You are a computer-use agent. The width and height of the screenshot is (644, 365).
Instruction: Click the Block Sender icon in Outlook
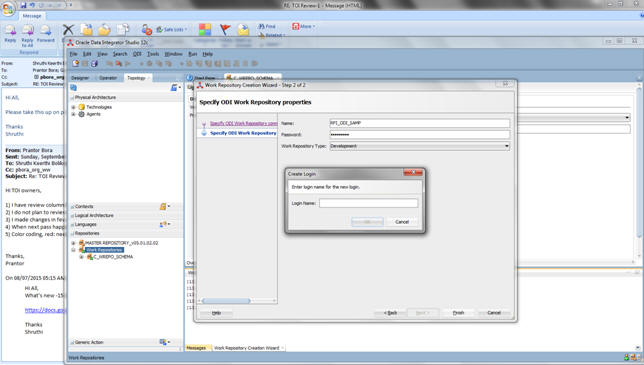pyautogui.click(x=147, y=30)
